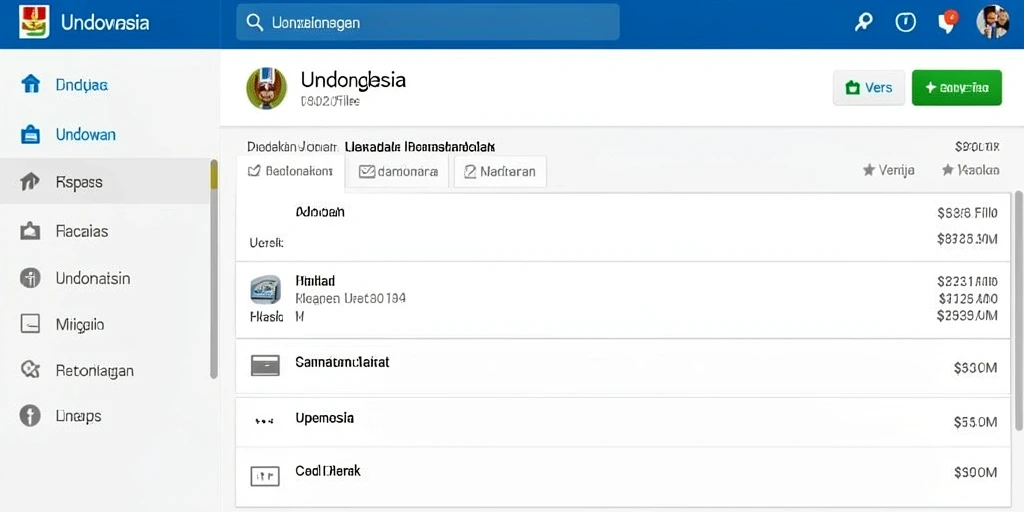Open the key icon in top bar
1024x512 pixels.
click(x=863, y=22)
